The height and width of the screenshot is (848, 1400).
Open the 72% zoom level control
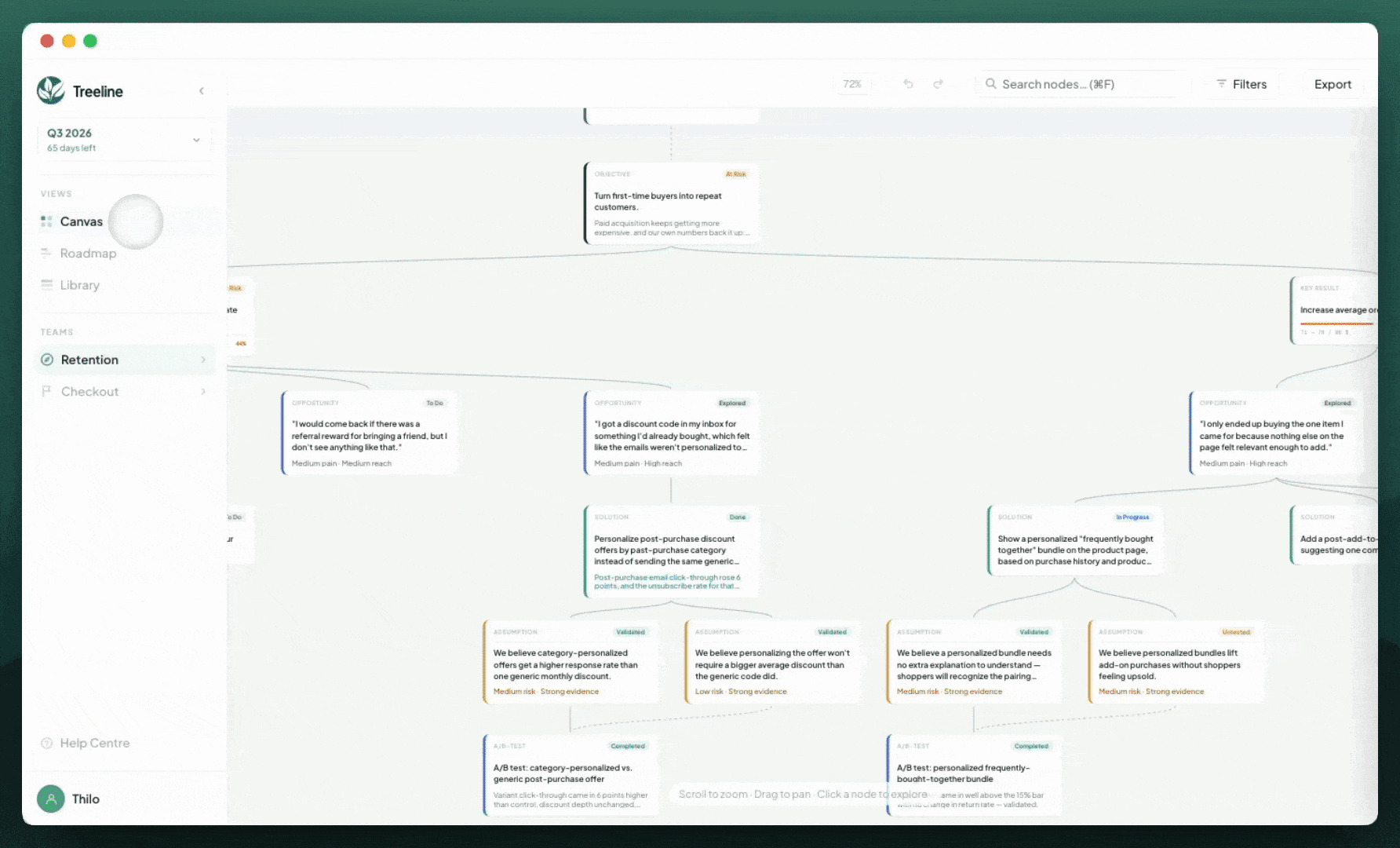[x=852, y=84]
